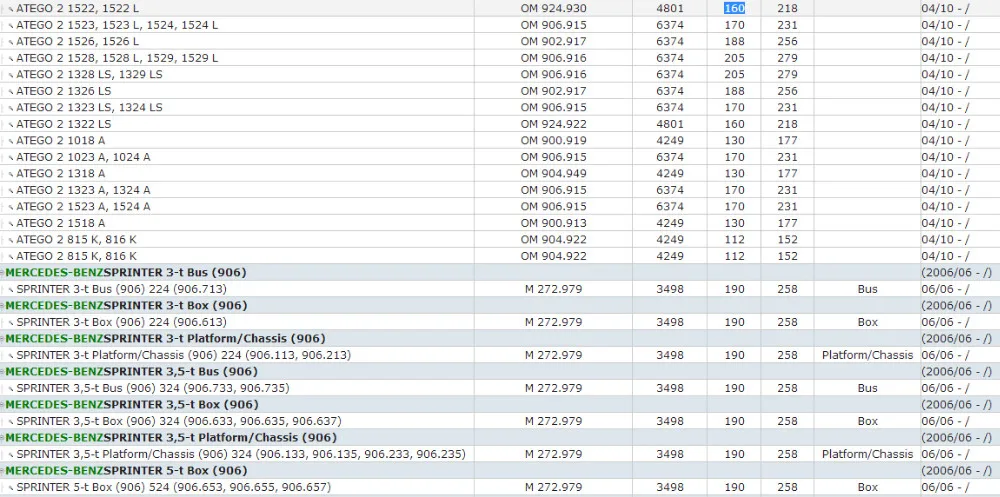Click the arrow icon beside ATEGO 2 1518 A

click(x=11, y=225)
